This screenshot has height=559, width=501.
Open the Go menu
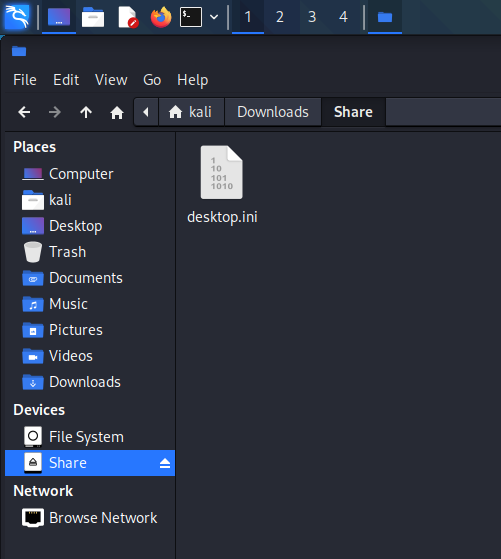click(x=152, y=80)
